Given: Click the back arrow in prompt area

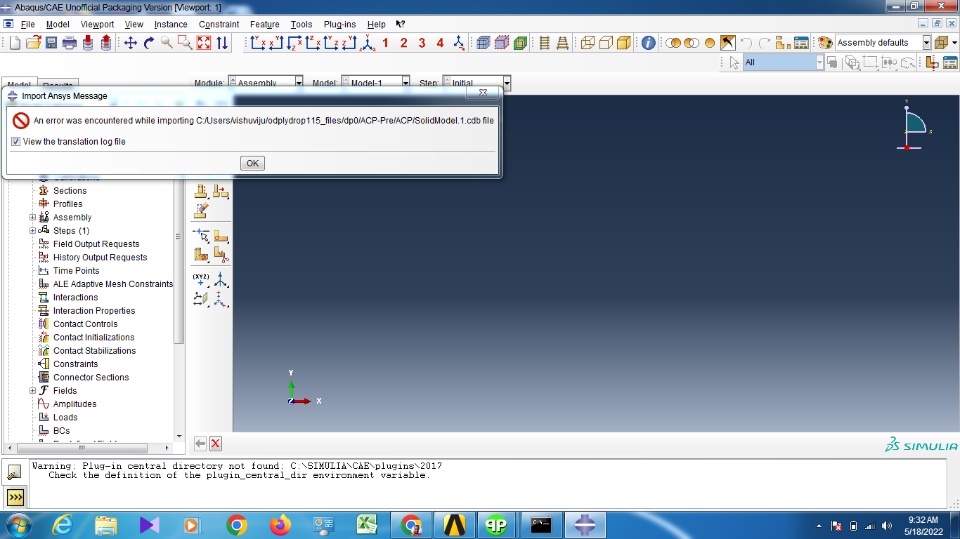Looking at the screenshot, I should pyautogui.click(x=200, y=443).
